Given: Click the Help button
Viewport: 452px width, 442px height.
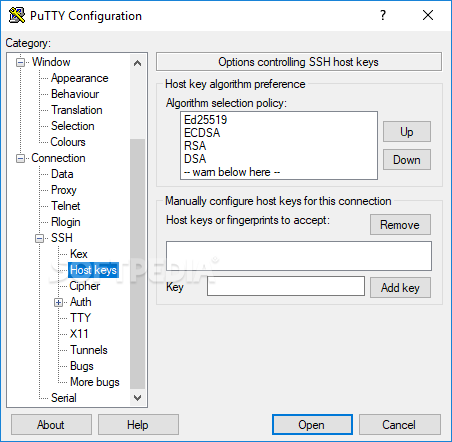Looking at the screenshot, I should [x=138, y=425].
